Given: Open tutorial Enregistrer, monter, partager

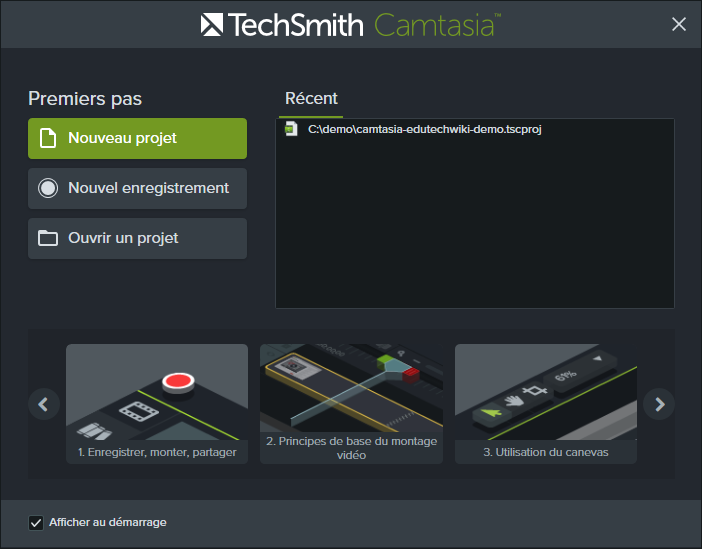Looking at the screenshot, I should [157, 404].
